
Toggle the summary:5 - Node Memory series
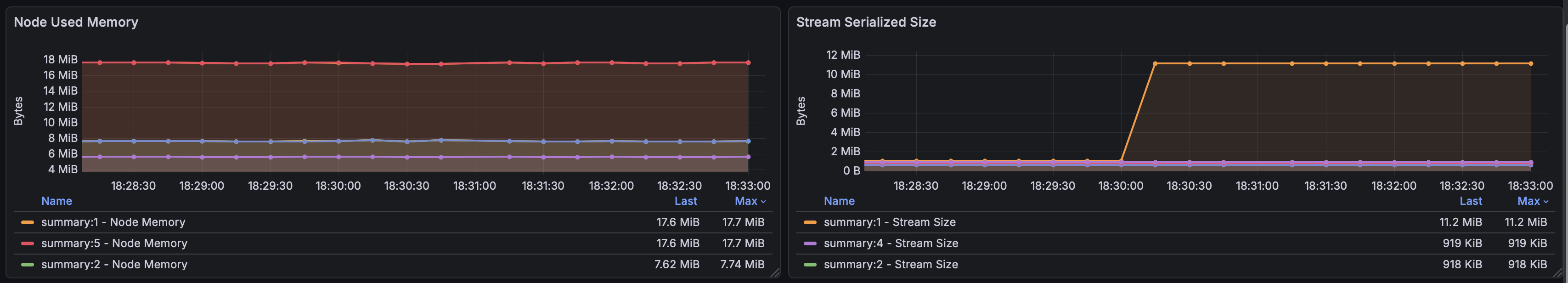tap(114, 243)
